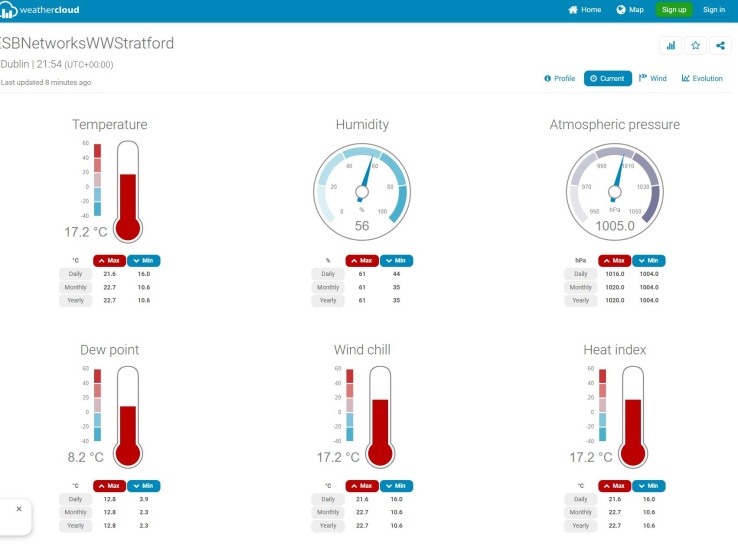Select Yearly row label under Dew point

[x=75, y=526]
